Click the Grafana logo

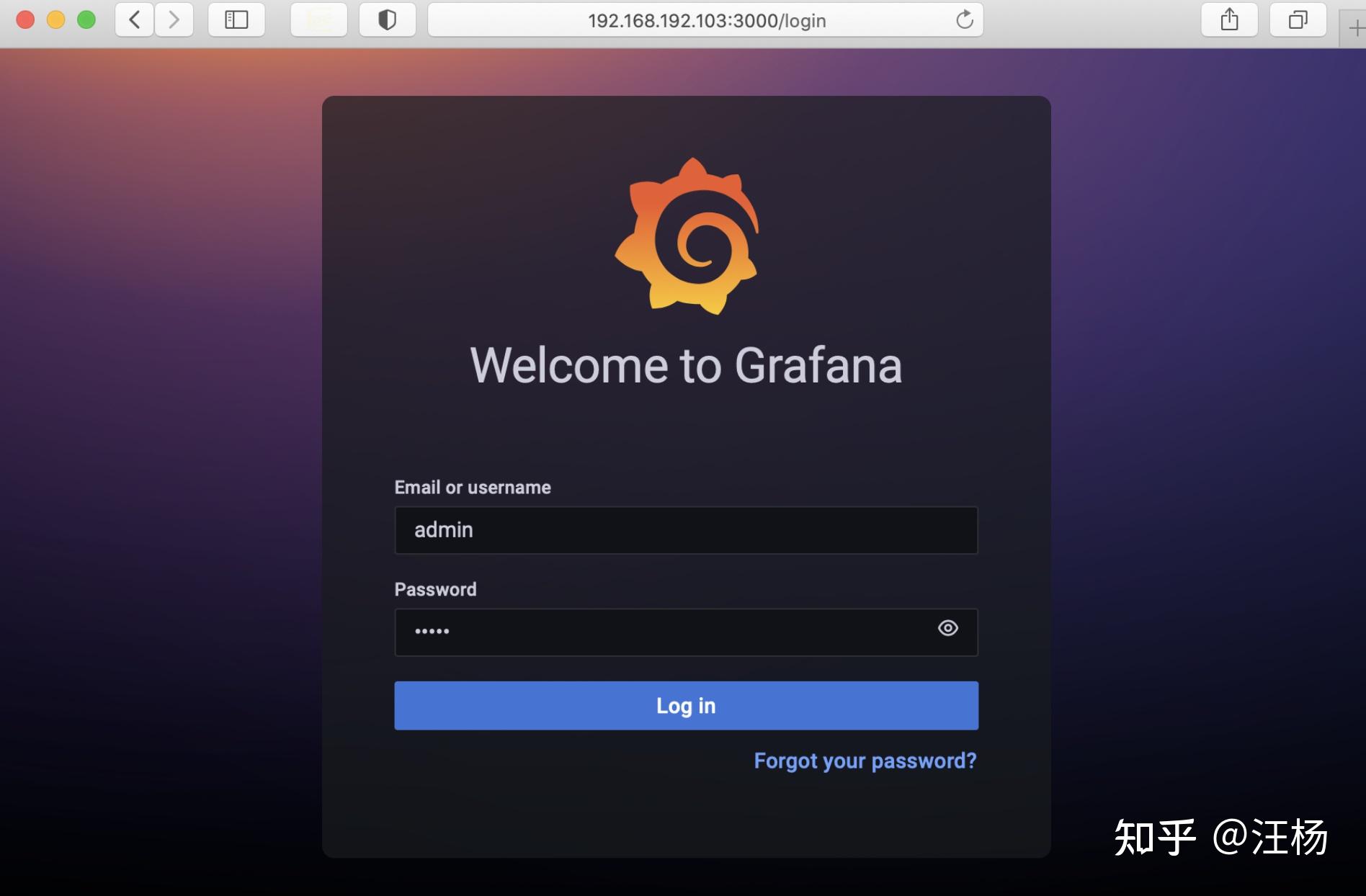tap(687, 236)
